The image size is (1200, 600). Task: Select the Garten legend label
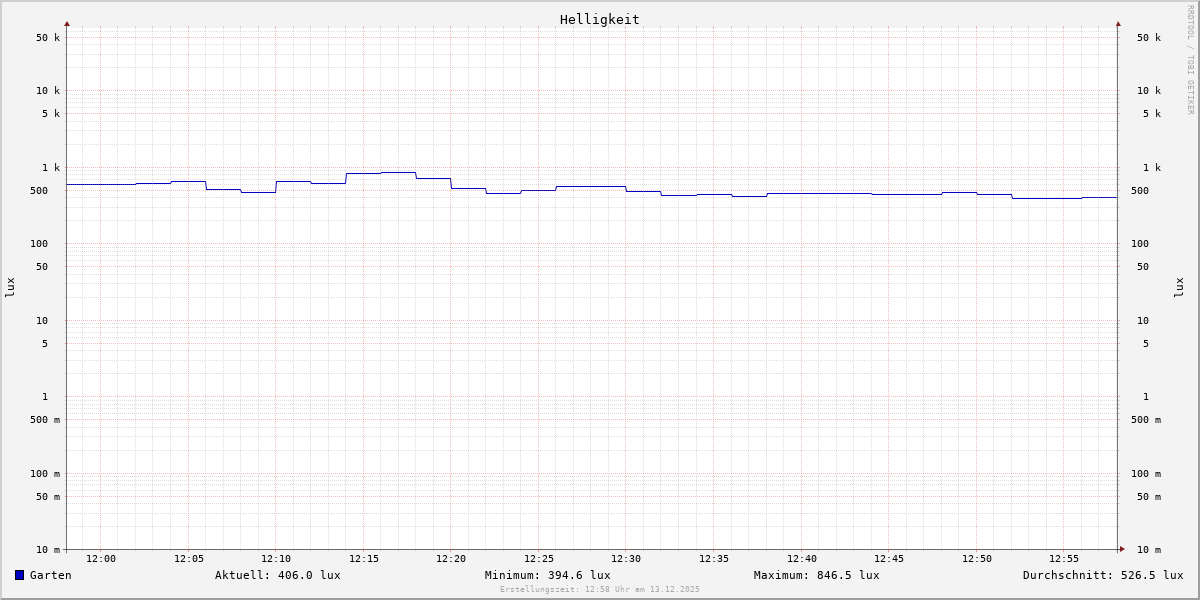tap(50, 575)
